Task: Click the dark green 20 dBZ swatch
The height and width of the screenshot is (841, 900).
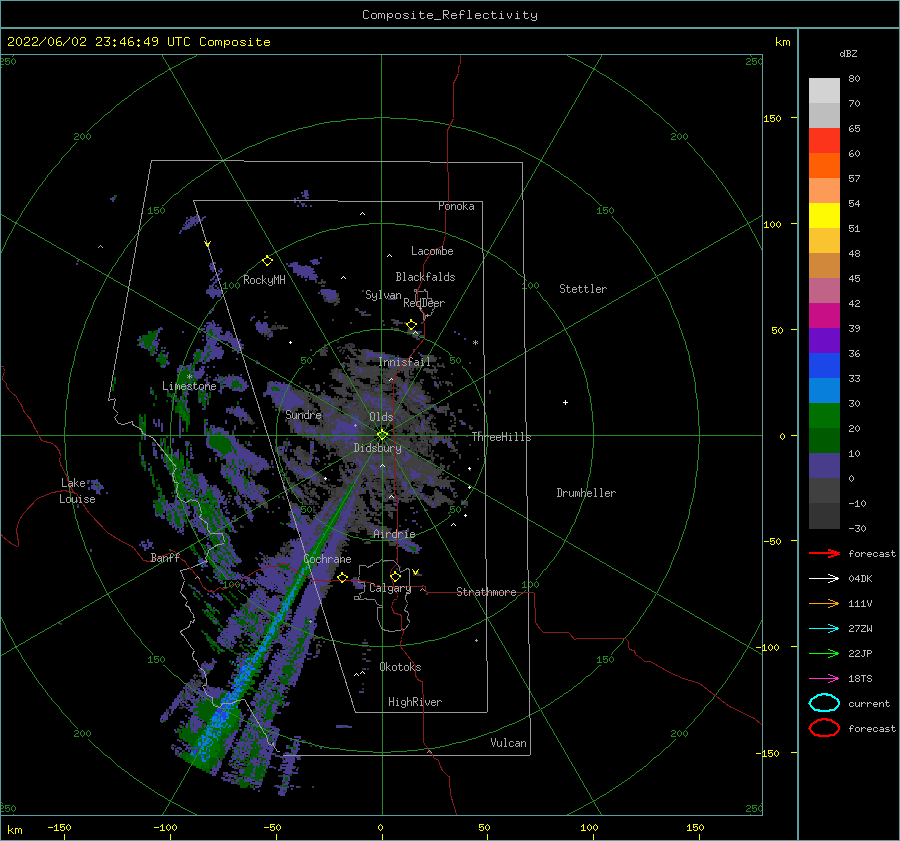Action: pyautogui.click(x=824, y=440)
